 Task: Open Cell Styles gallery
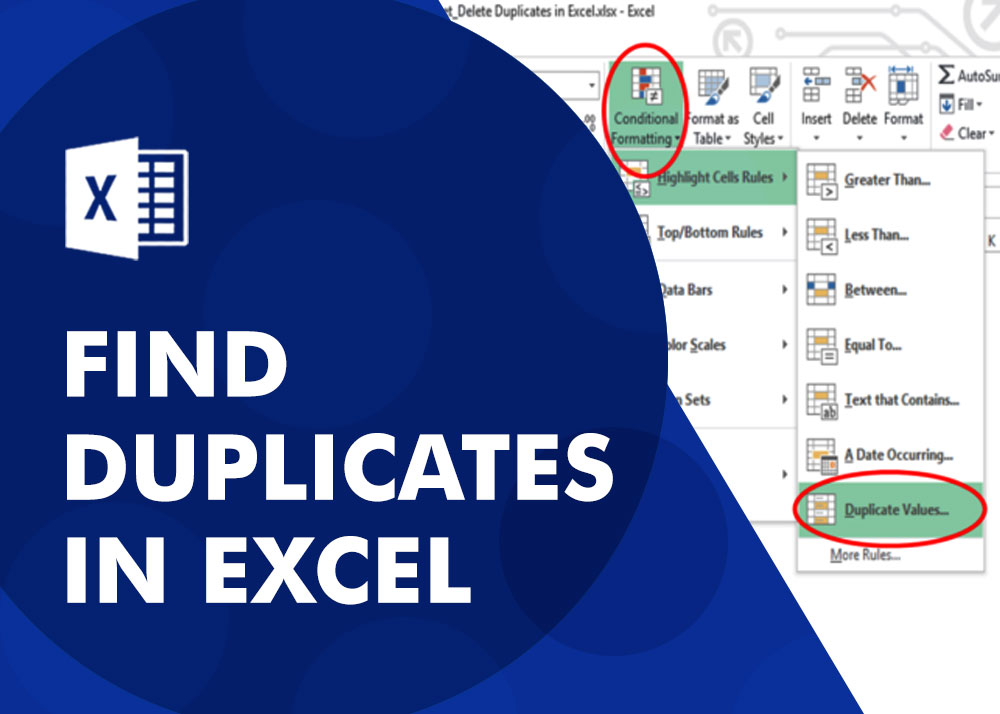coord(763,106)
